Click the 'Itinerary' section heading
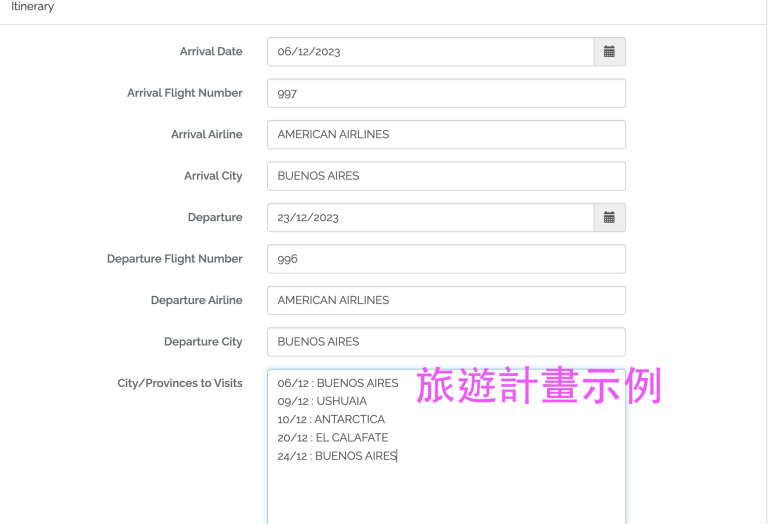This screenshot has height=524, width=768. point(32,6)
